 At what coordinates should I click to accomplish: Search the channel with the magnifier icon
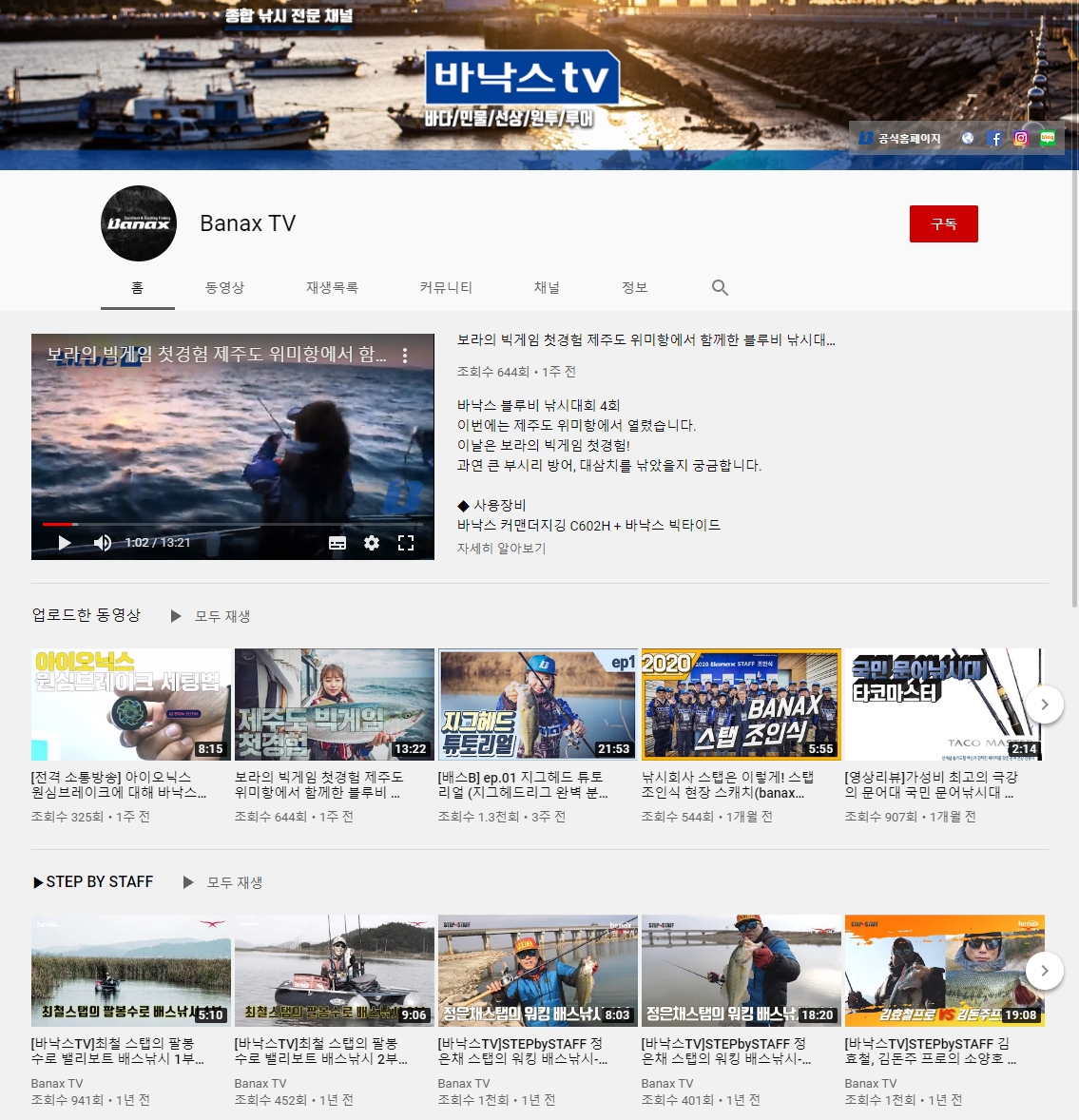[x=720, y=287]
